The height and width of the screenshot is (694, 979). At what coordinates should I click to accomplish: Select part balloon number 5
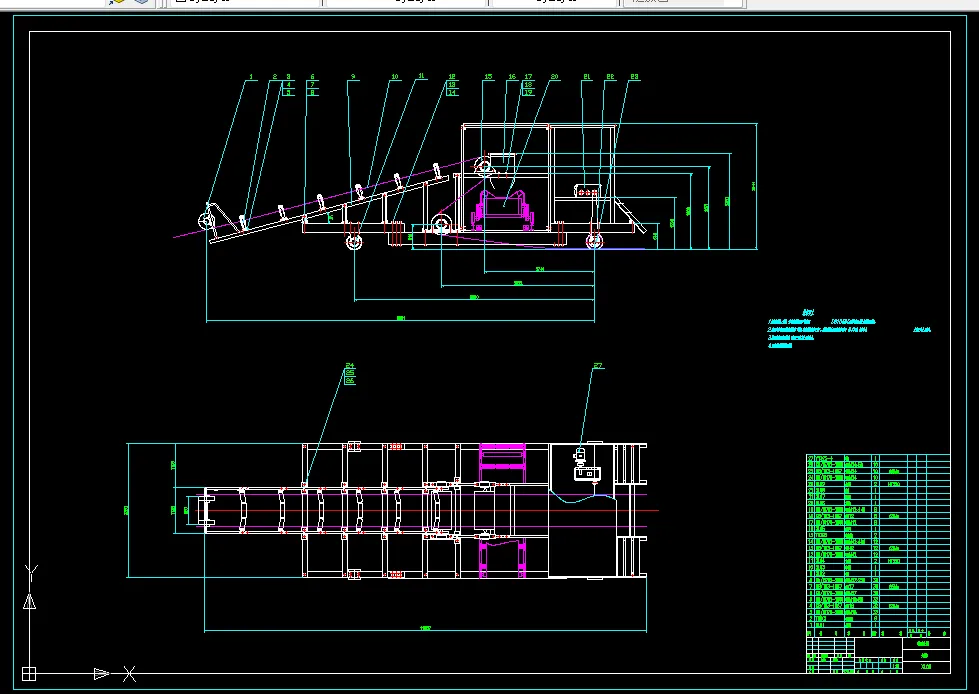(x=288, y=92)
